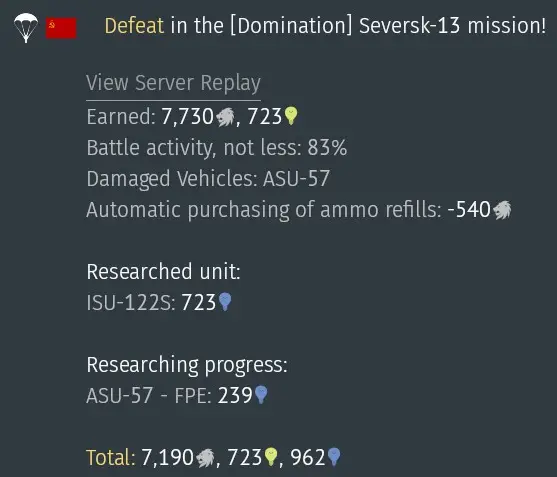Click the ISU-122S unit name

pos(131,303)
